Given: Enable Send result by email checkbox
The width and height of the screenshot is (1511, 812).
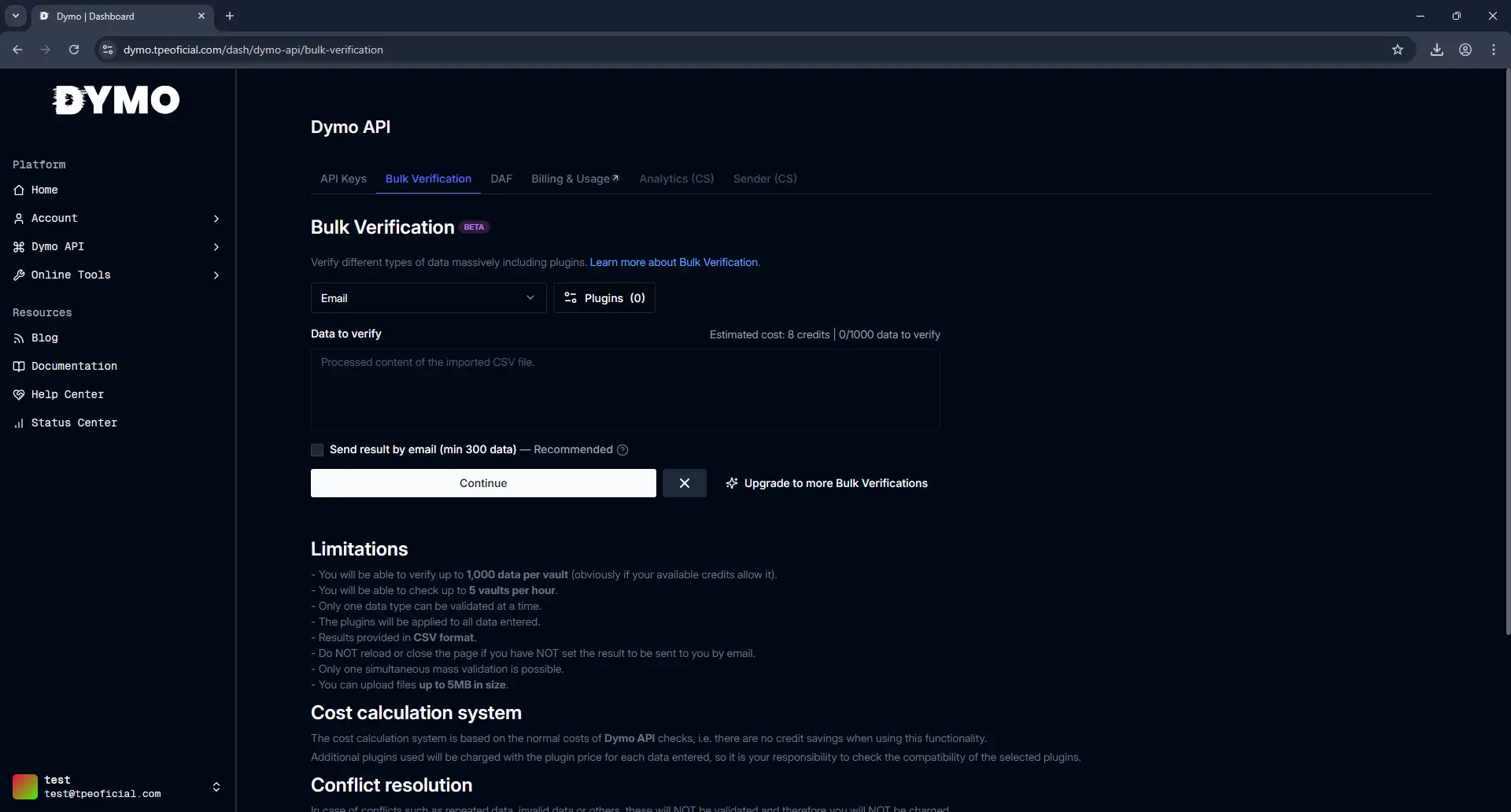Looking at the screenshot, I should pyautogui.click(x=317, y=450).
